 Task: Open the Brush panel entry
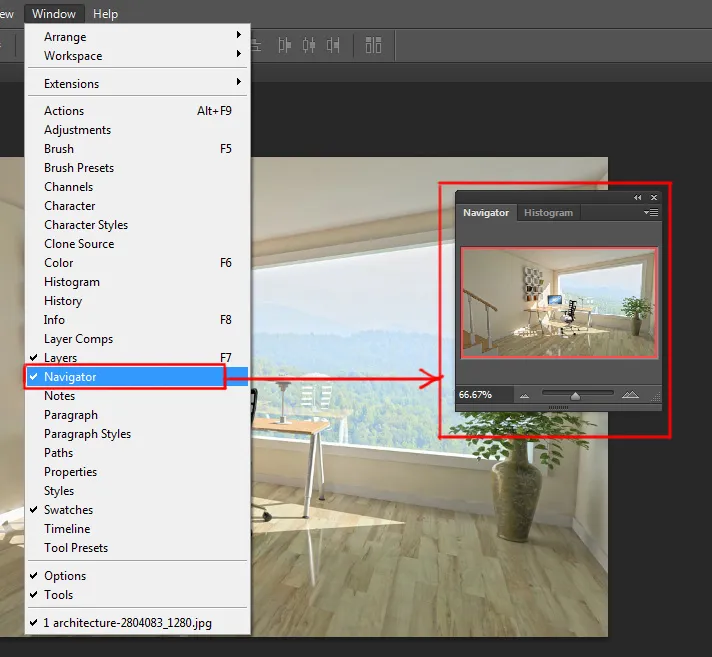138,149
